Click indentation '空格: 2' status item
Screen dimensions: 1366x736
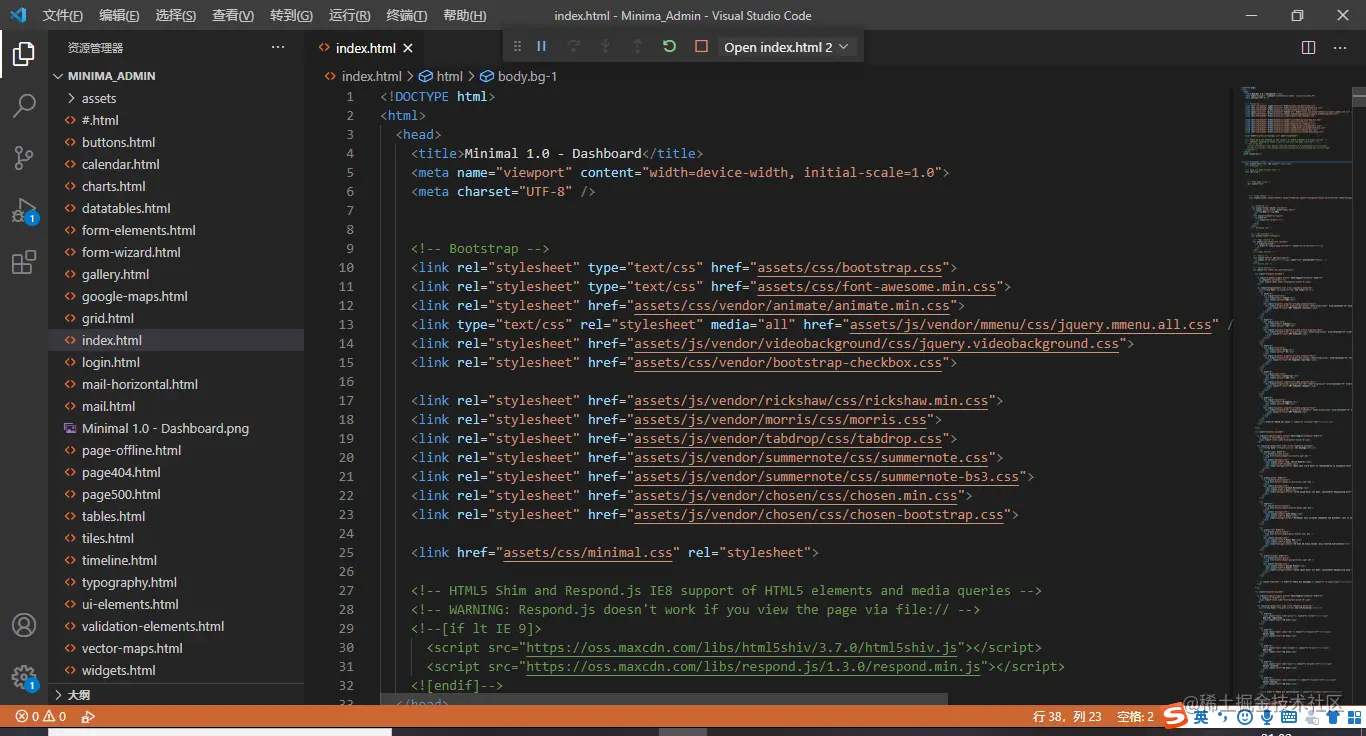[1135, 716]
